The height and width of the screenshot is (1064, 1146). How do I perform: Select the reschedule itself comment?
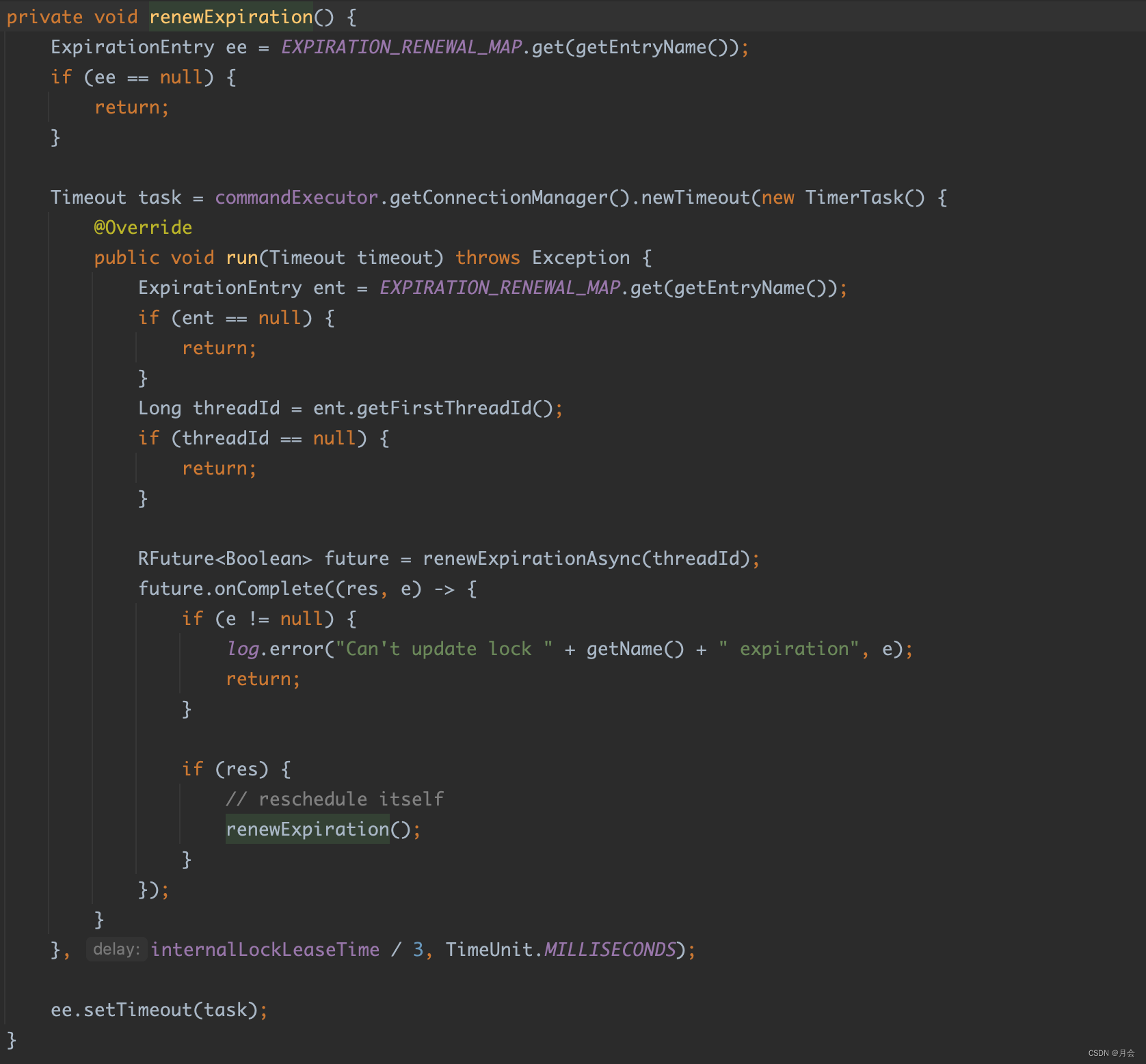coord(336,798)
